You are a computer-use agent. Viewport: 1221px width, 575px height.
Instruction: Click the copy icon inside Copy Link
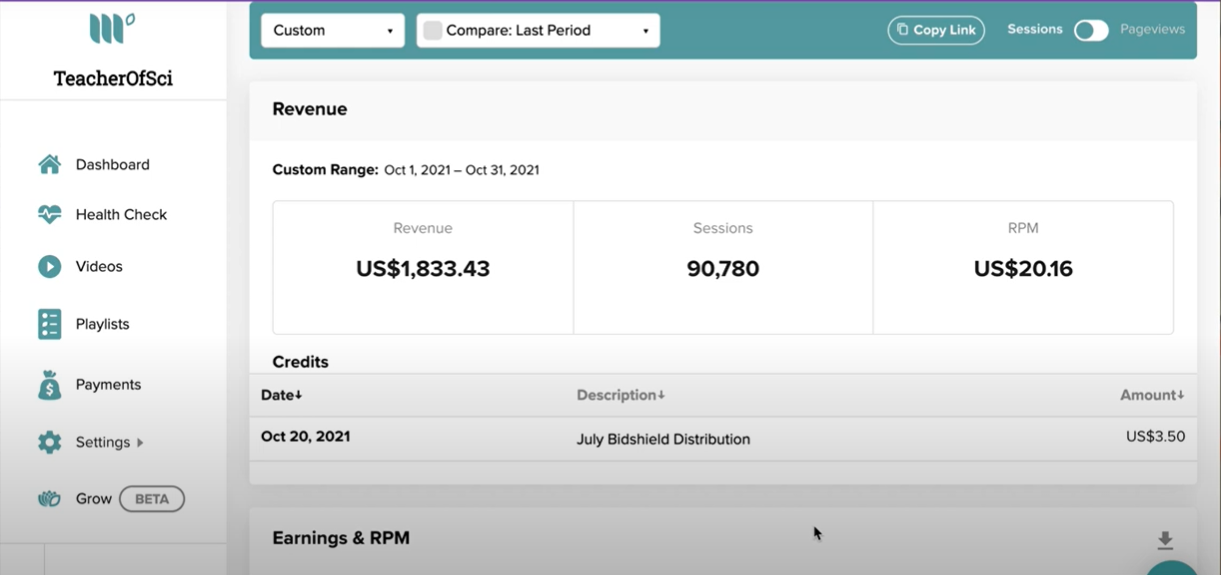[x=902, y=30]
